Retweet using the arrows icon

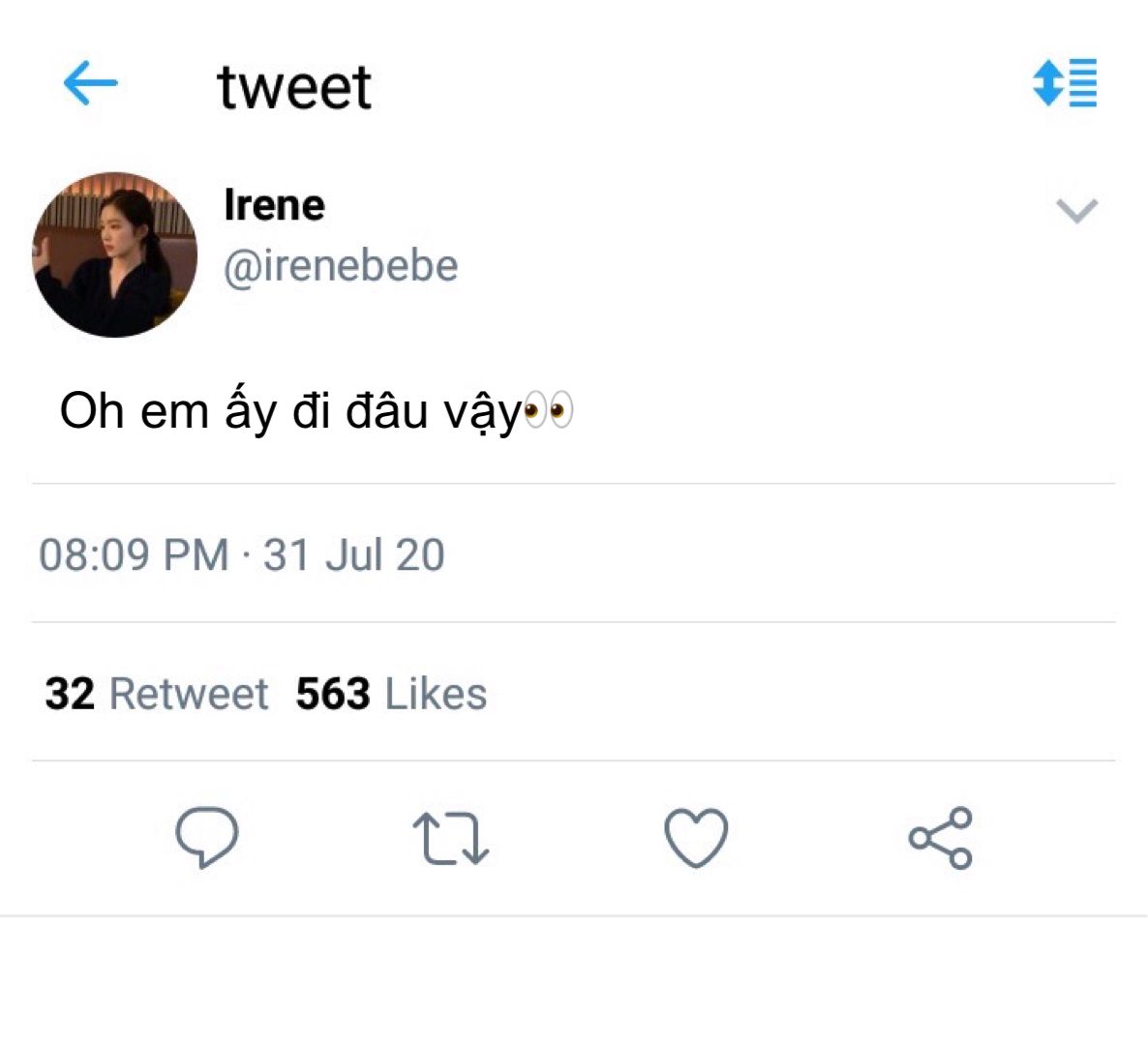point(451,839)
